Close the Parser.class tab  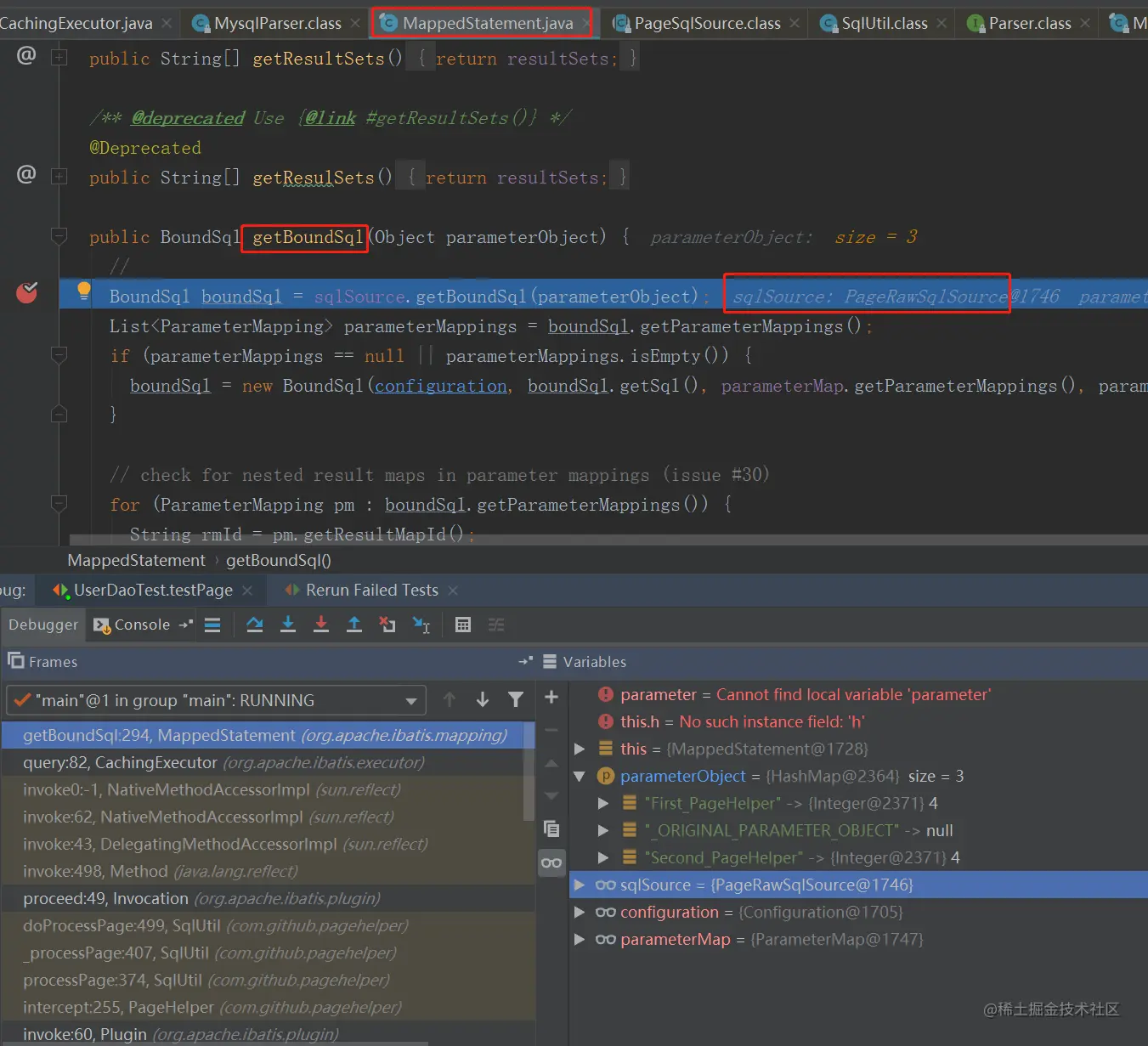pyautogui.click(x=1085, y=23)
